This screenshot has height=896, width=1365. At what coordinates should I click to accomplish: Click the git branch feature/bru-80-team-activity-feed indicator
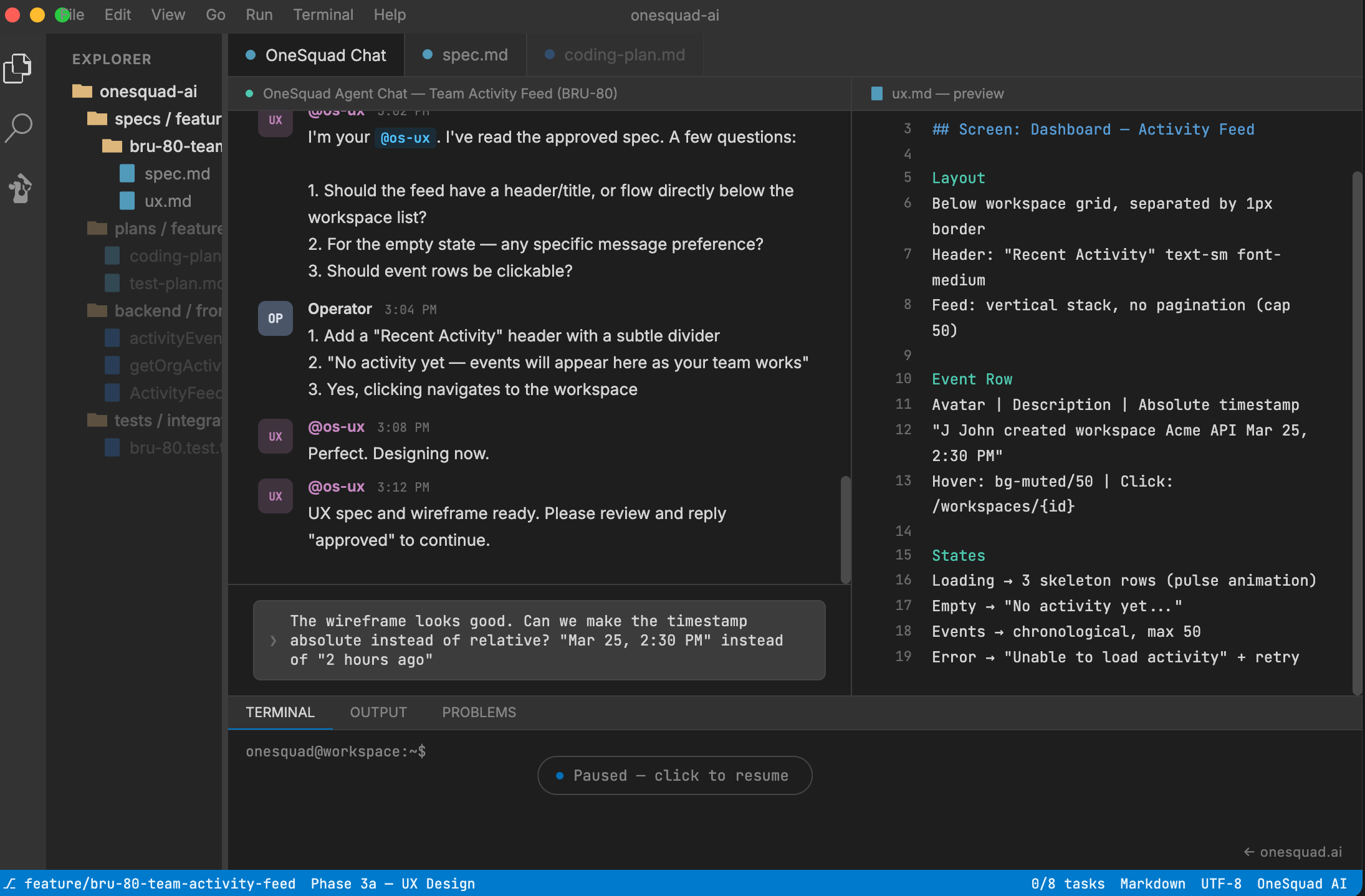coord(153,883)
